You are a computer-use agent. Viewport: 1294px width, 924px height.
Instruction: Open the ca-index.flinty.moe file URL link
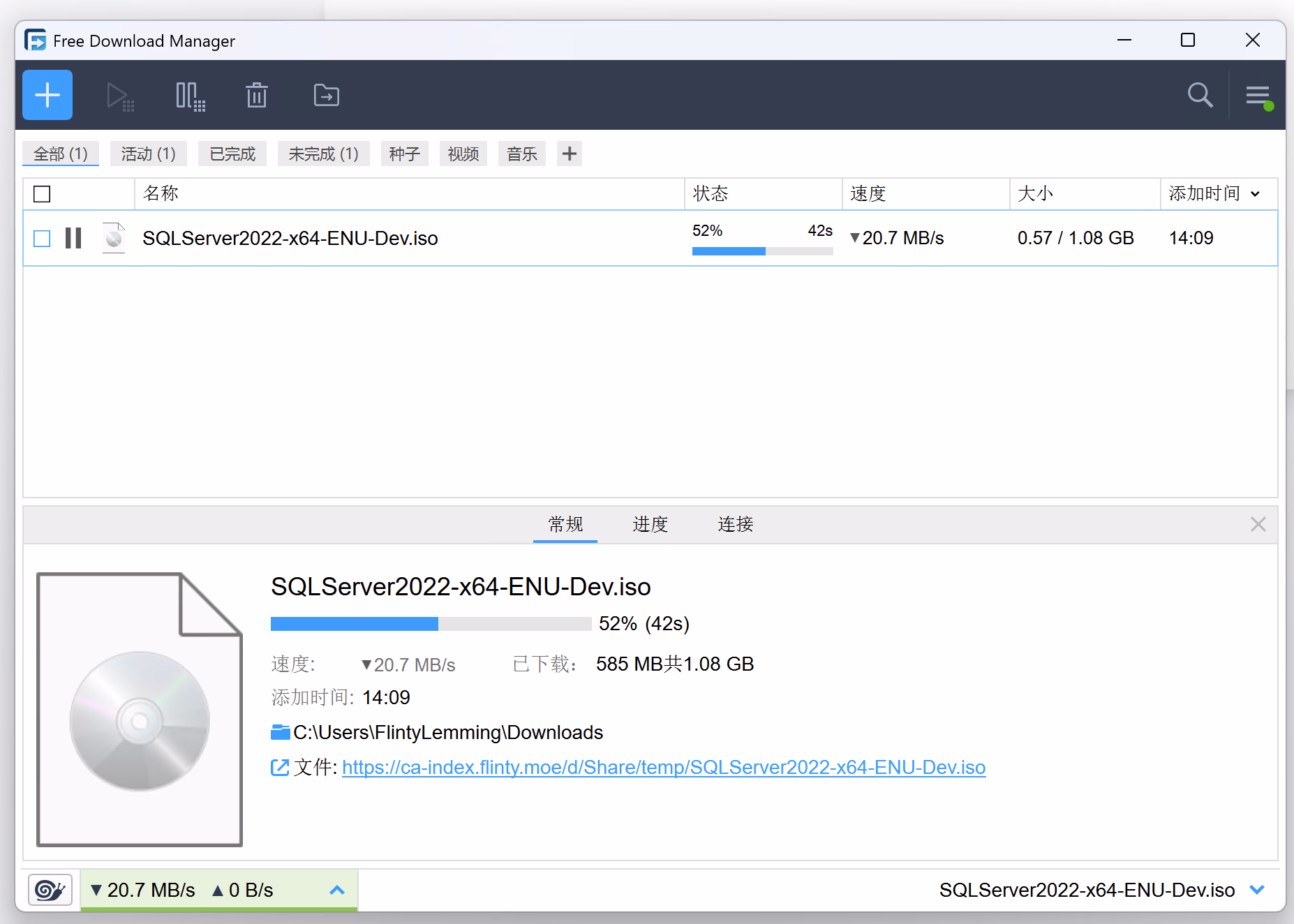click(x=663, y=768)
